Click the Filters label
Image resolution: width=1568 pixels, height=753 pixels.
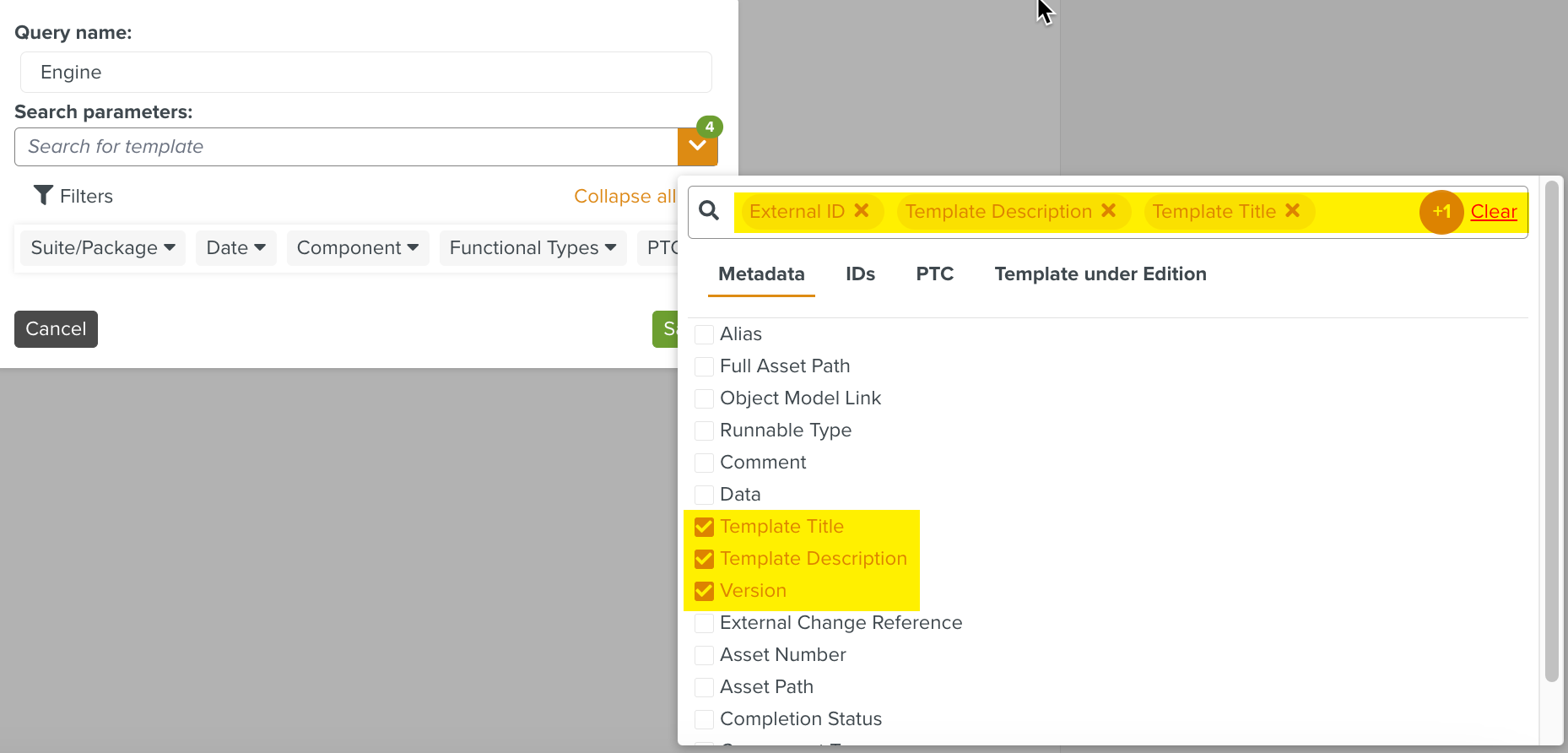point(86,196)
